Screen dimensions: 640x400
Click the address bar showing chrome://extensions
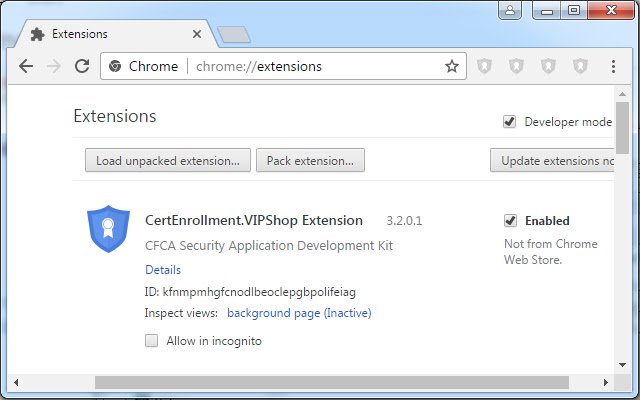pyautogui.click(x=283, y=66)
